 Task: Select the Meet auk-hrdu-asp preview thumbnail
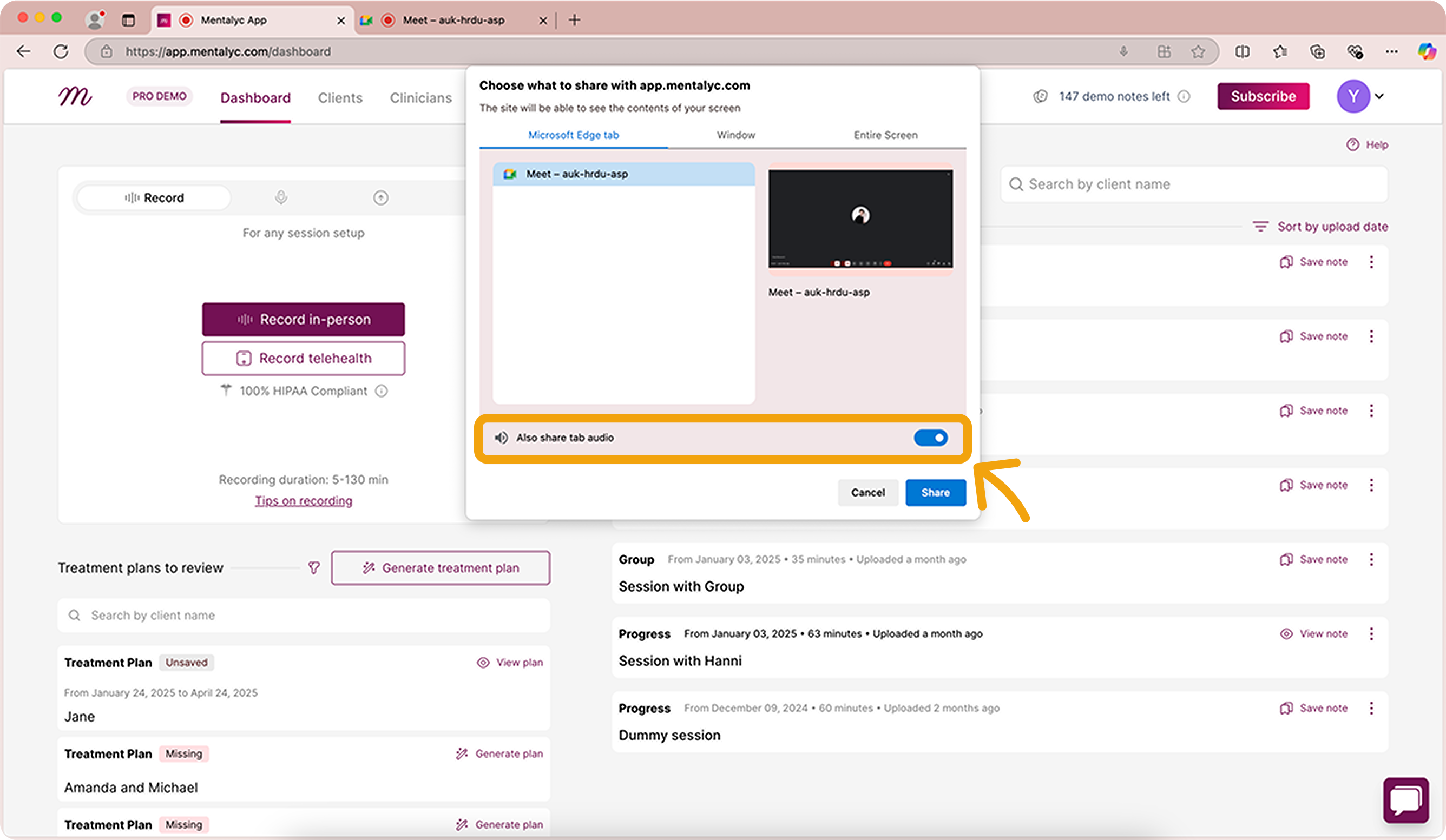(x=860, y=219)
